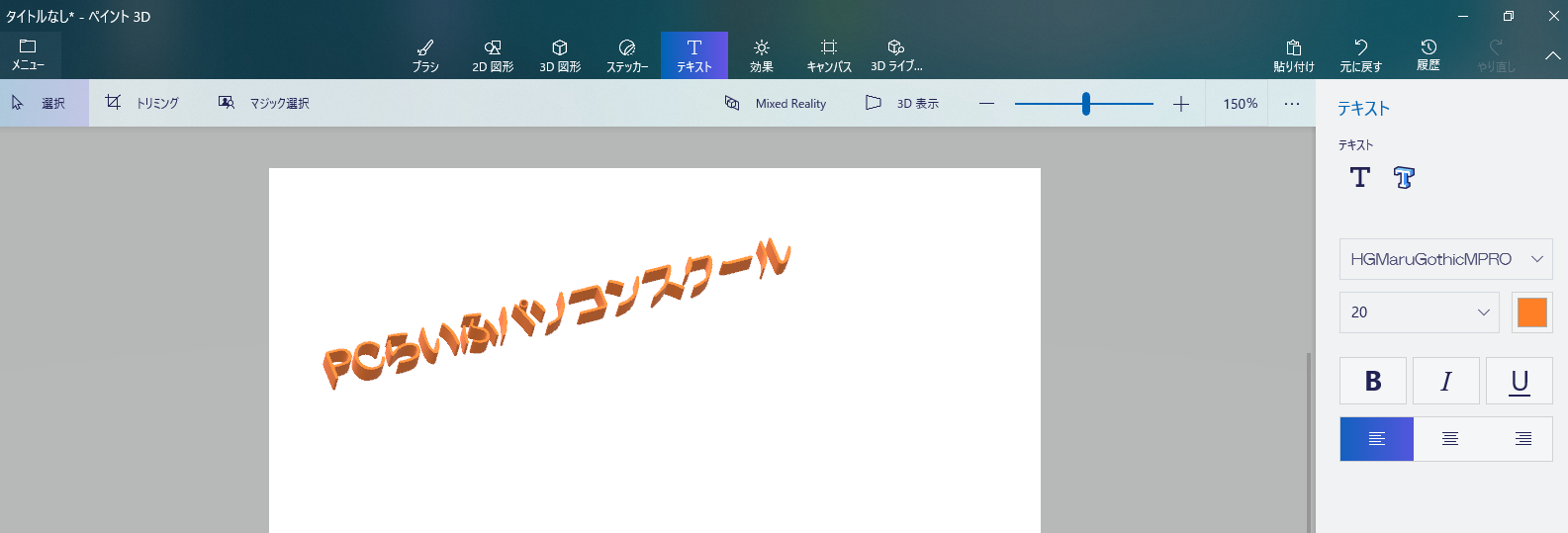1568x533 pixels.
Task: Choose the 2D text type icon
Action: [x=1360, y=177]
